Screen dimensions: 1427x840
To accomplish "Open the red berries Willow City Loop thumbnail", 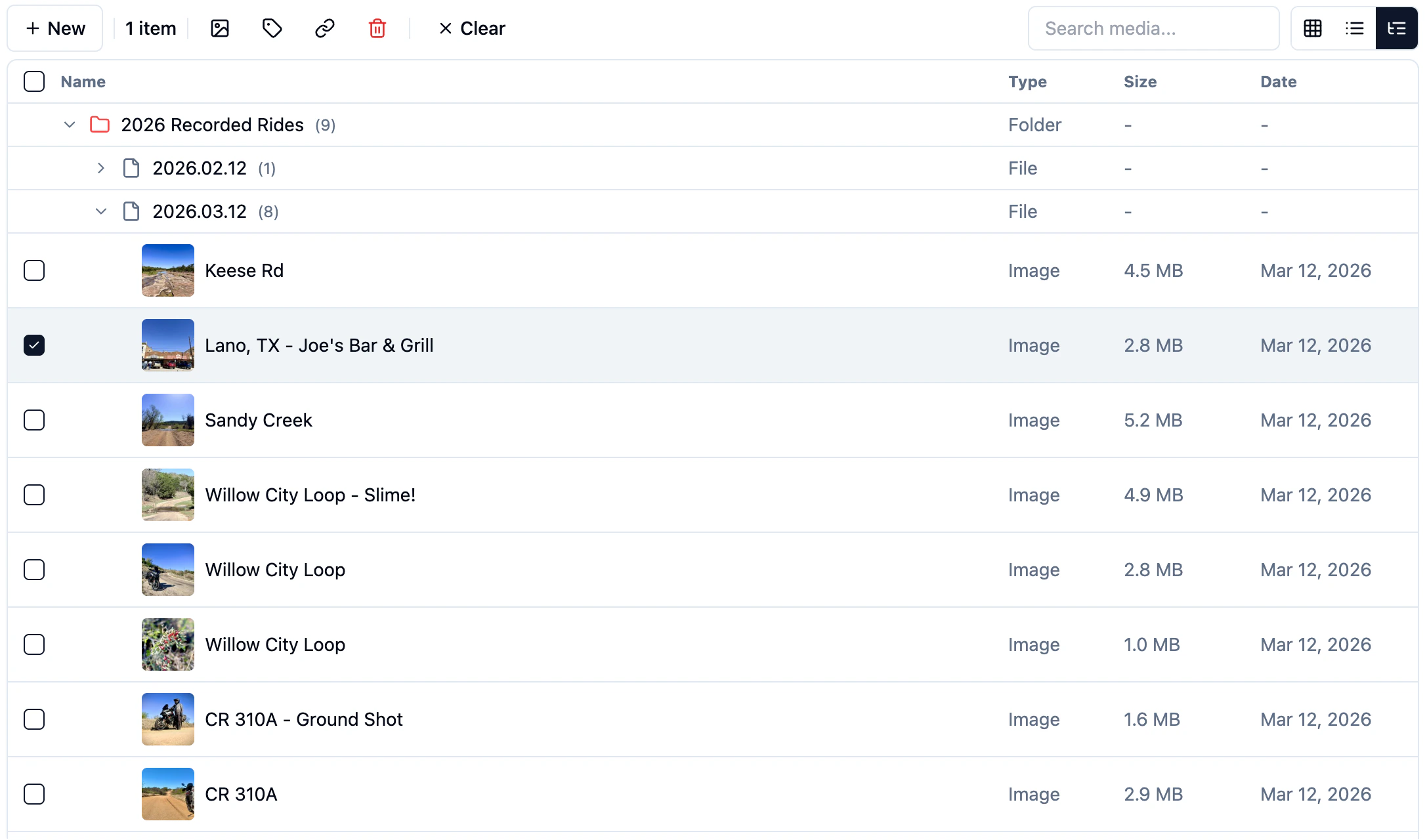I will 168,644.
